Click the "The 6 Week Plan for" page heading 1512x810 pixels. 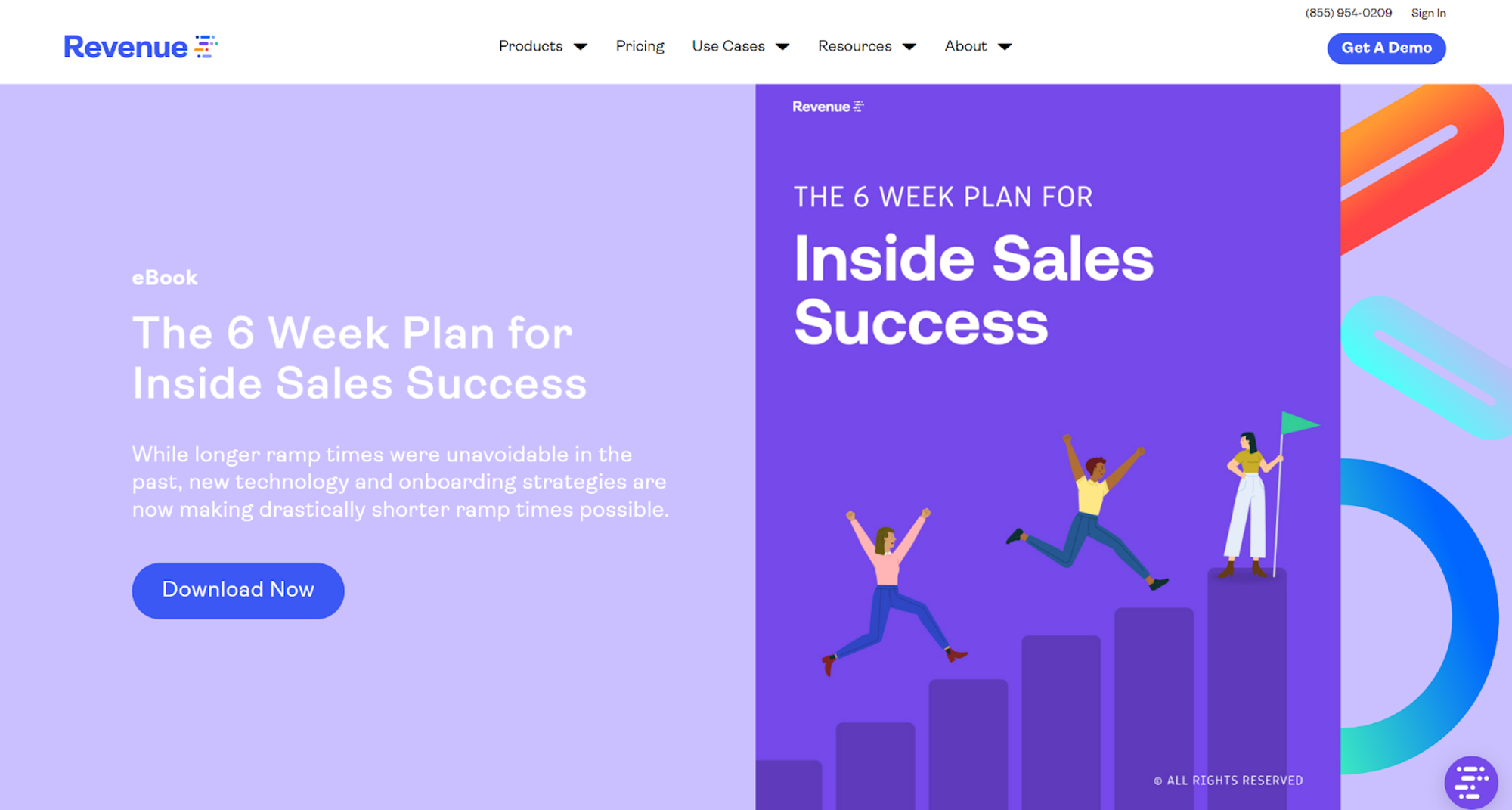pyautogui.click(x=352, y=333)
